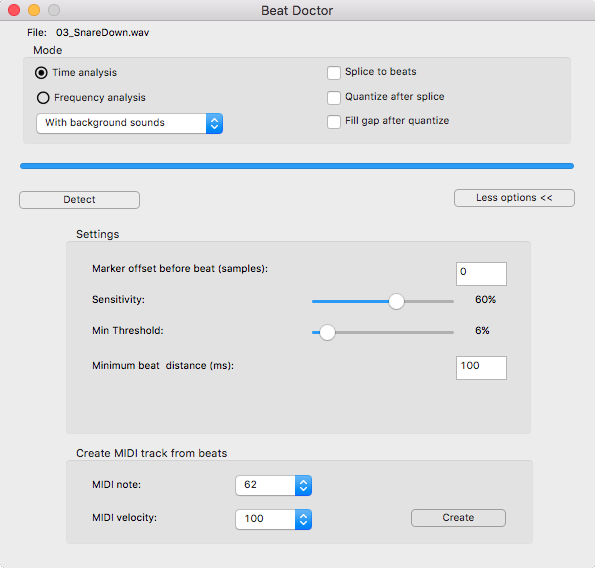Click the Sensitivity slider handle
595x568 pixels.
pos(397,301)
